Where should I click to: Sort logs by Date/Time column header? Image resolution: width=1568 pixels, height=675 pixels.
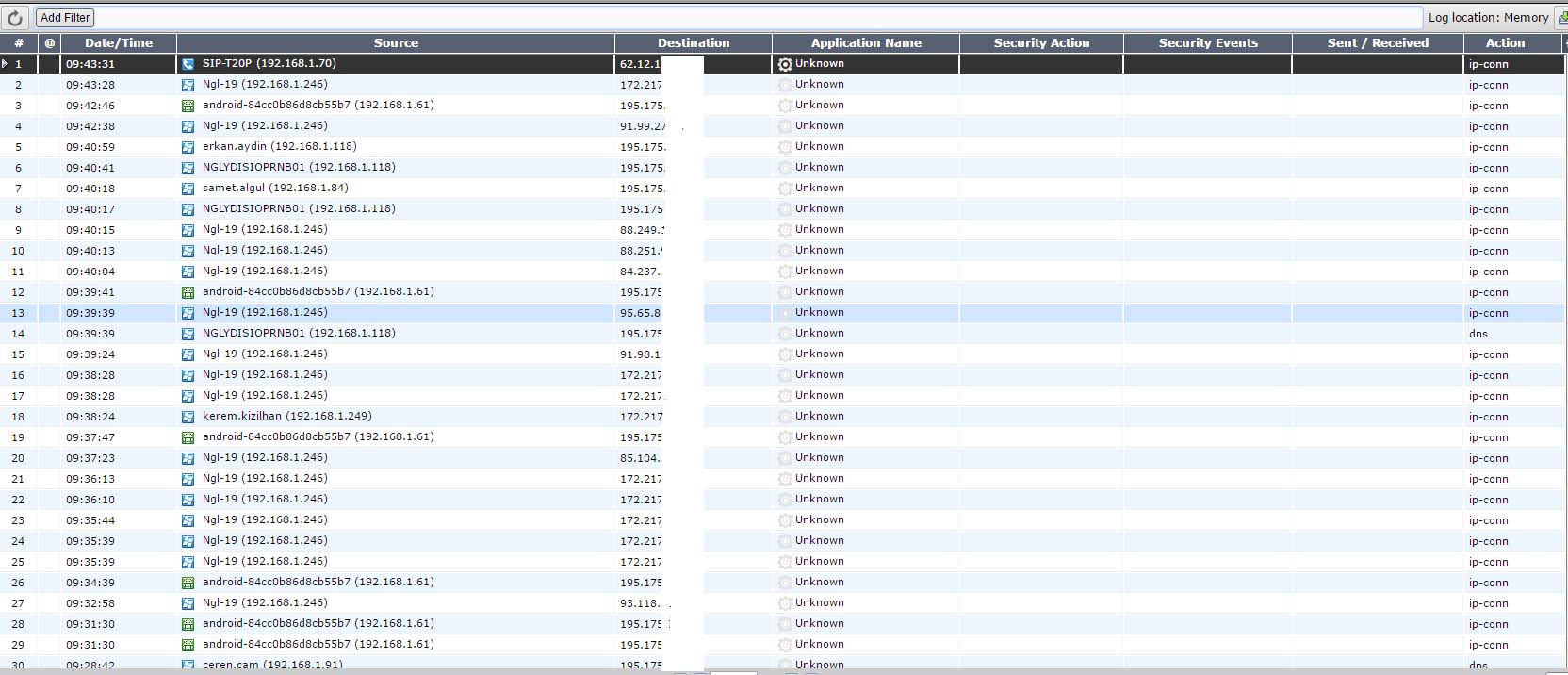click(x=119, y=43)
